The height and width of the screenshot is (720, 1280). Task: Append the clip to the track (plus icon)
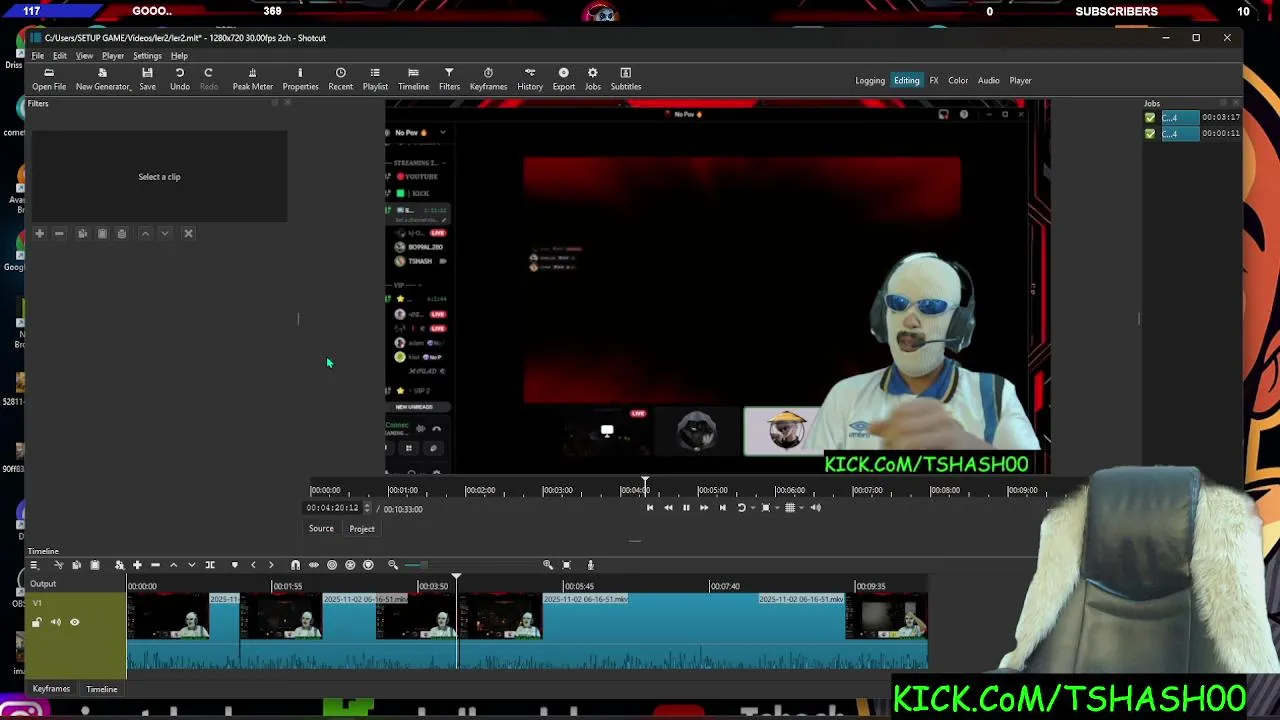(137, 565)
